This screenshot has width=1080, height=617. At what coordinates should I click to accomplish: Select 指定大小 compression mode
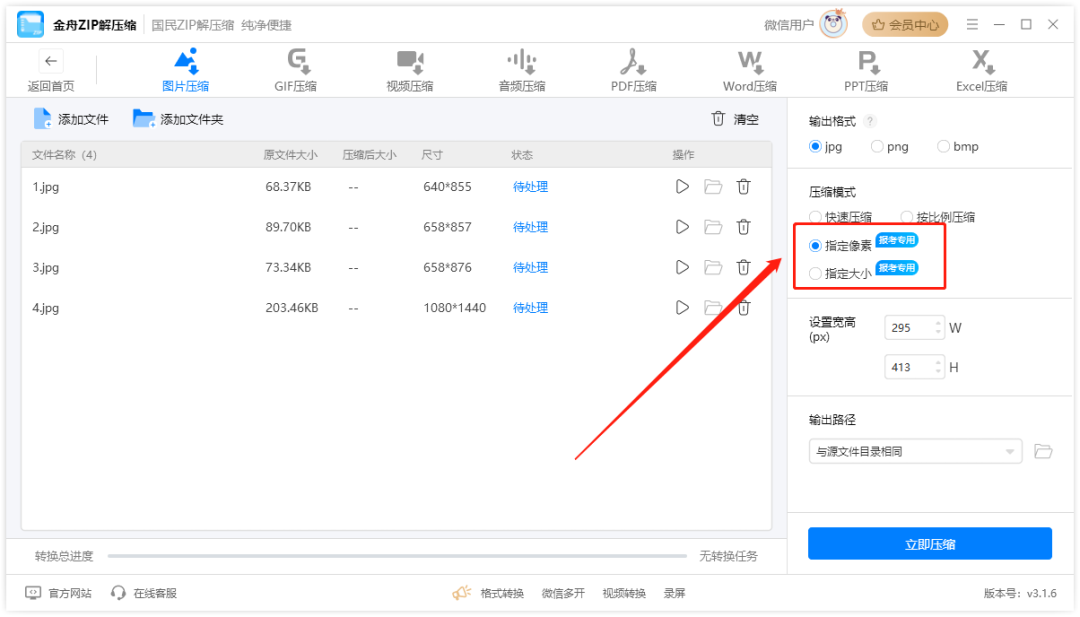click(x=816, y=274)
